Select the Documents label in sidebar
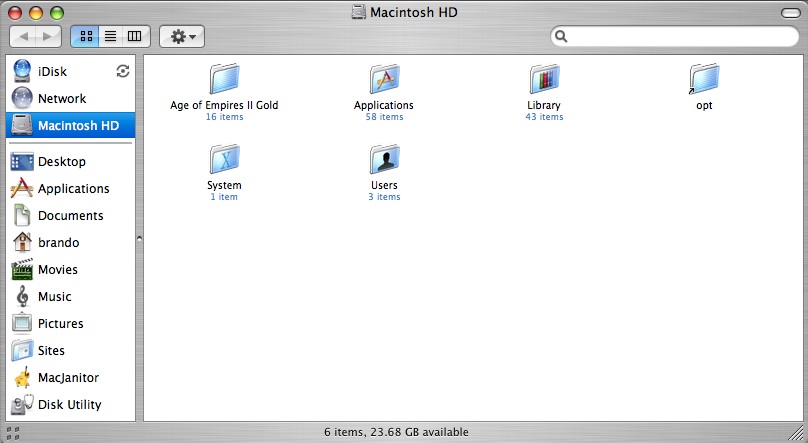 (x=71, y=216)
